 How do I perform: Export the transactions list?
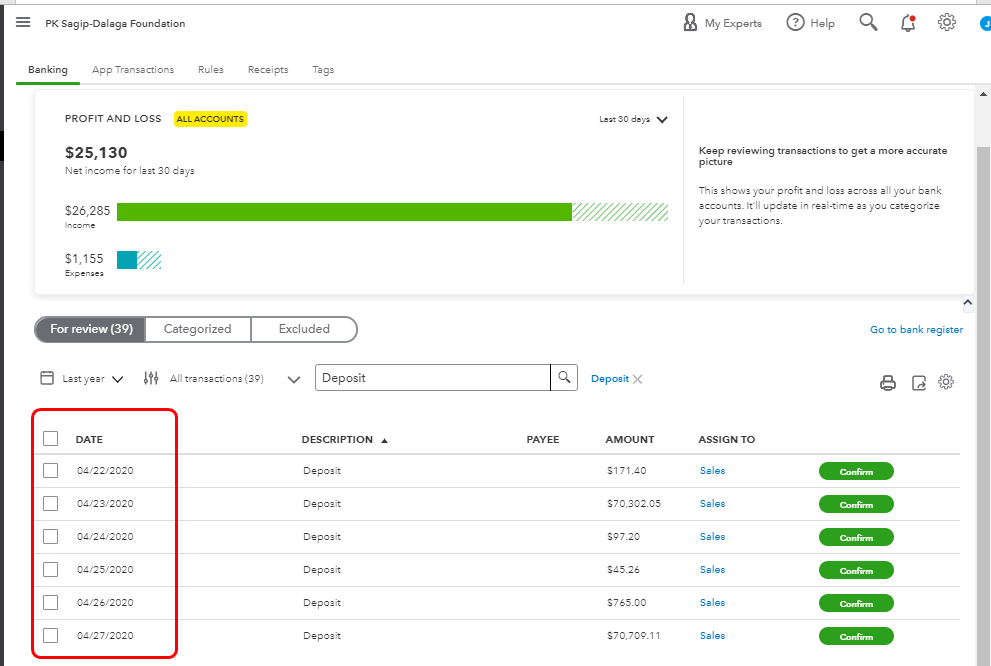coord(919,382)
